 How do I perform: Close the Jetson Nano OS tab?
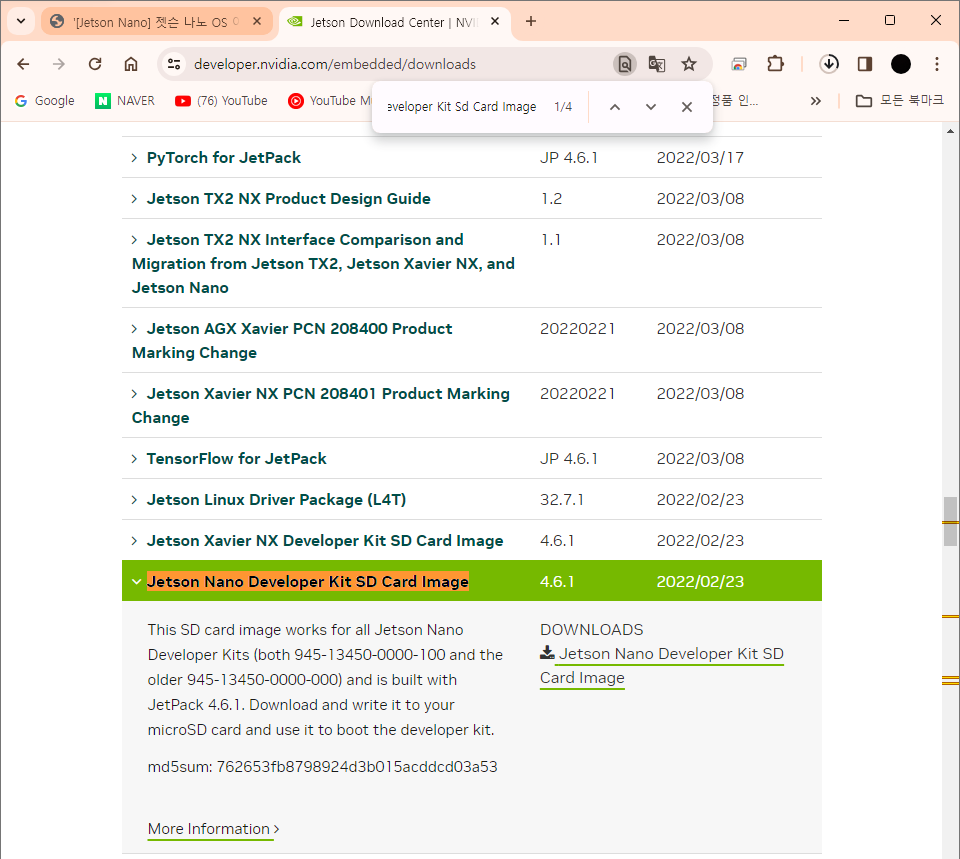click(257, 21)
